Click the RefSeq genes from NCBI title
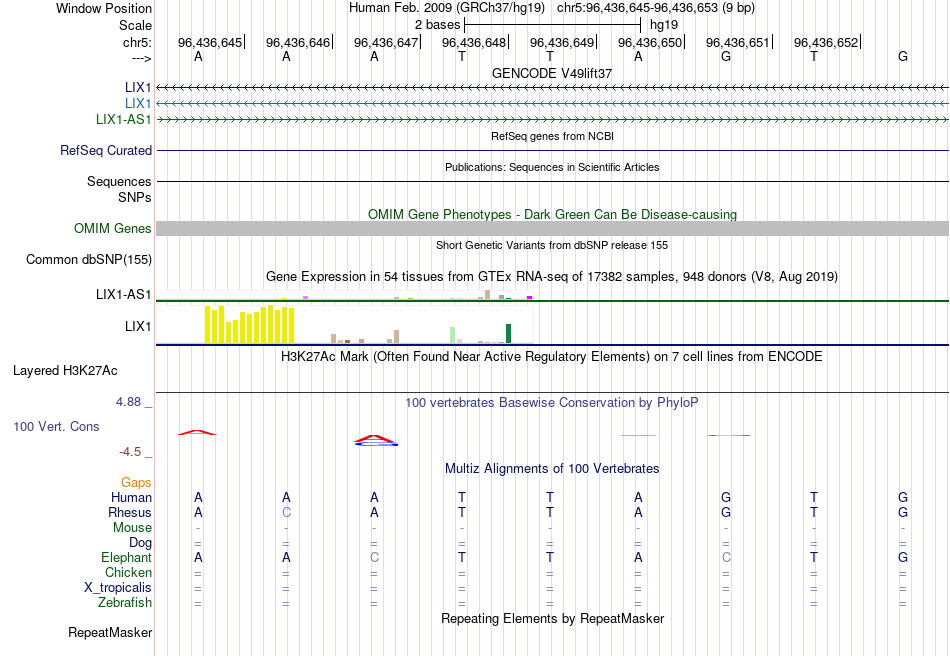Image resolution: width=950 pixels, height=656 pixels. click(552, 136)
